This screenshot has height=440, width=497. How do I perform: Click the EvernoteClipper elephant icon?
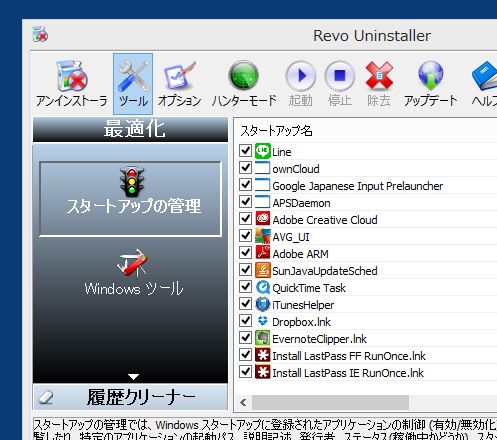pos(263,338)
